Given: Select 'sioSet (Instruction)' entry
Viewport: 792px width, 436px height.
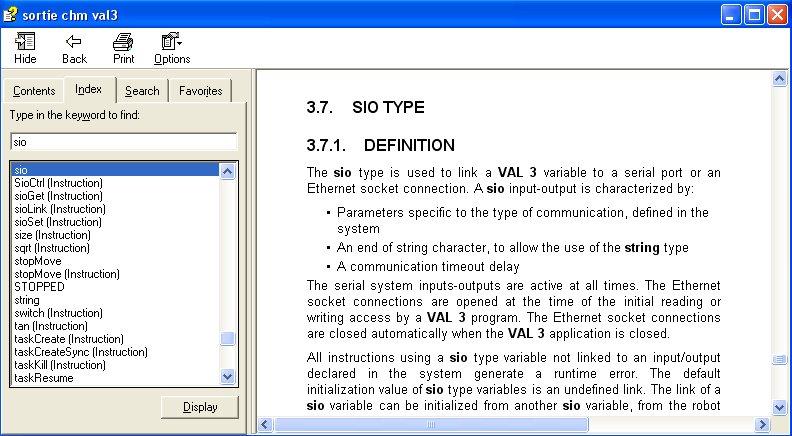Looking at the screenshot, I should 115,222.
